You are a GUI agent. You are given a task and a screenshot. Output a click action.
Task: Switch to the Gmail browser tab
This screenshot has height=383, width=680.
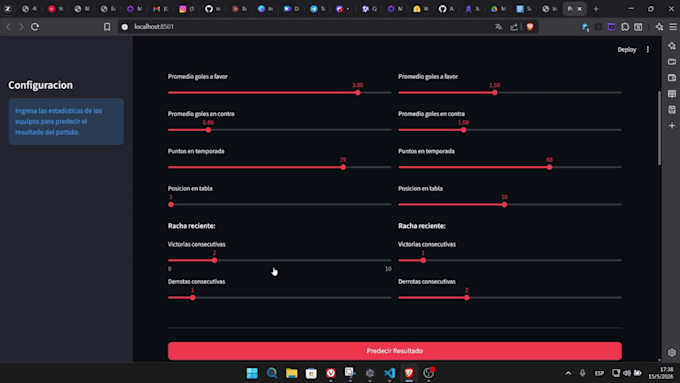click(x=160, y=9)
